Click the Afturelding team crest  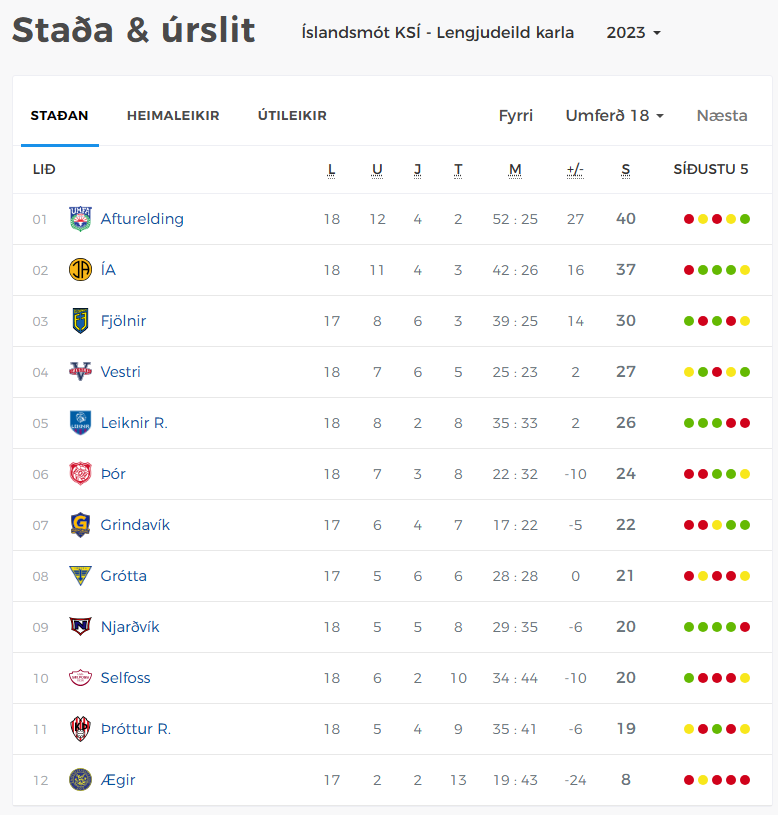pyautogui.click(x=80, y=219)
